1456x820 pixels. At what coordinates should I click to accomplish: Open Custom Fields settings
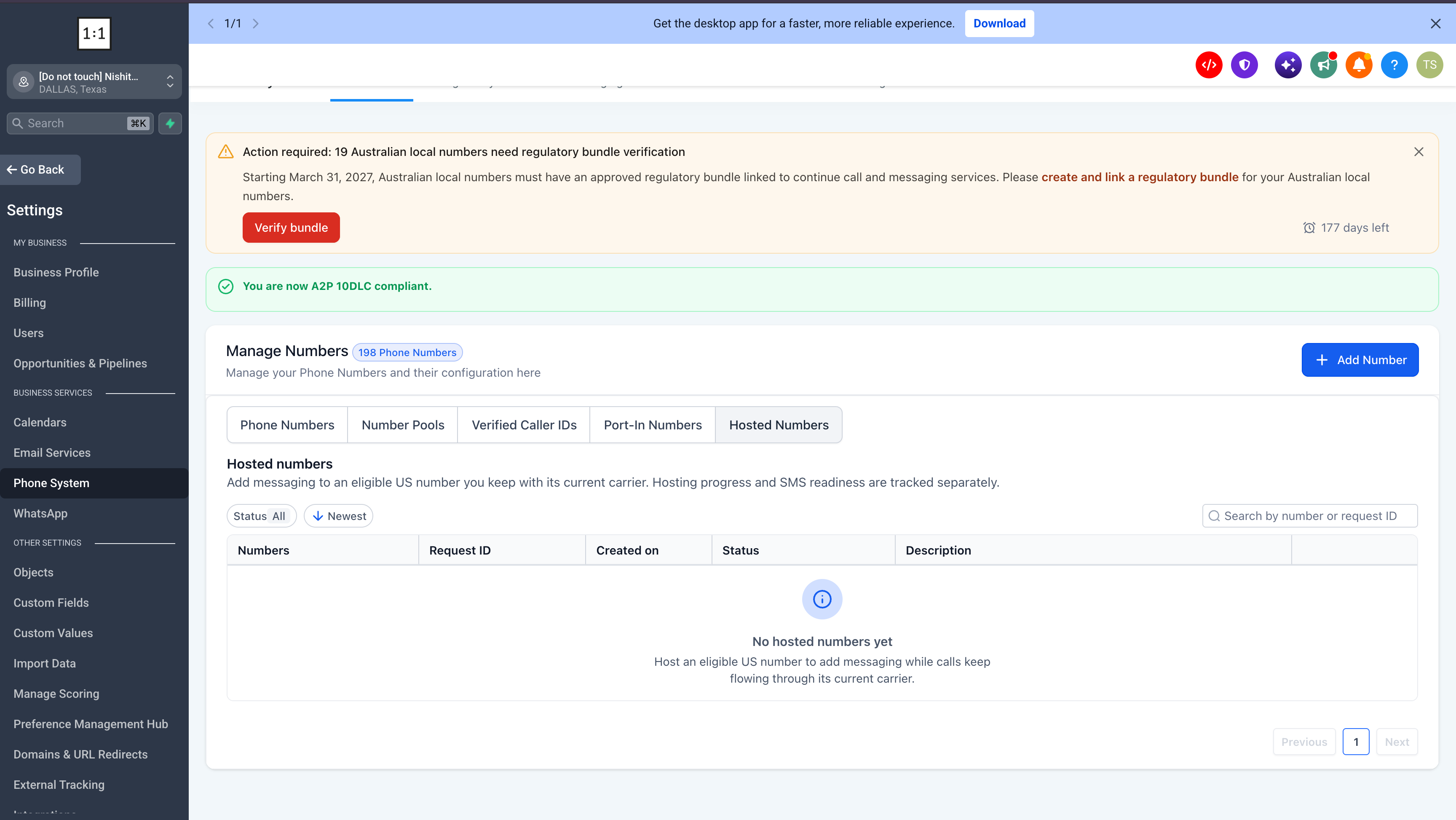tap(51, 603)
